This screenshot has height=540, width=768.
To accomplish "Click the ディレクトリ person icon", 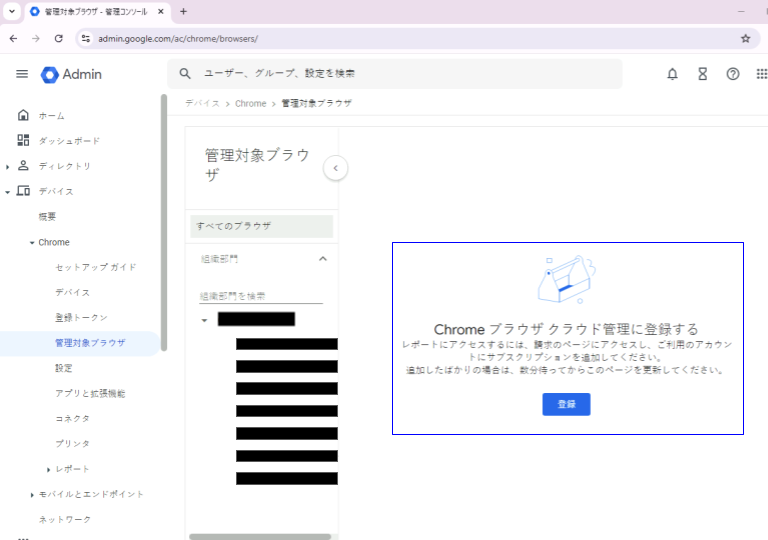I will 23,166.
